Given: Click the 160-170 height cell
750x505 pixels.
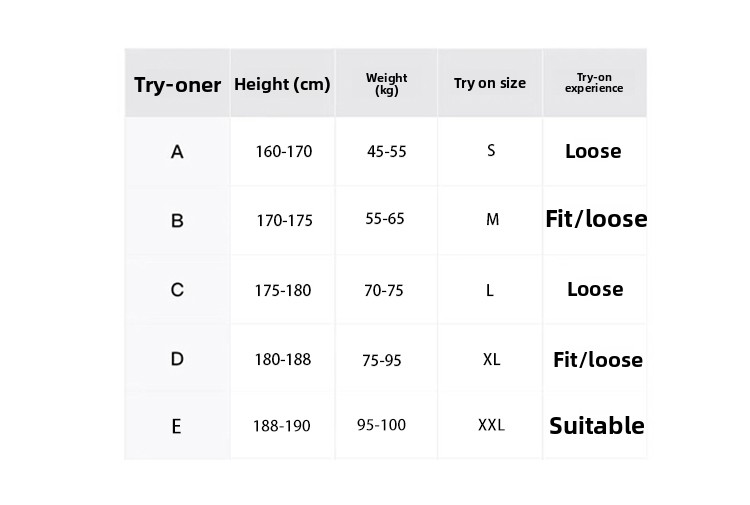Looking at the screenshot, I should 283,152.
